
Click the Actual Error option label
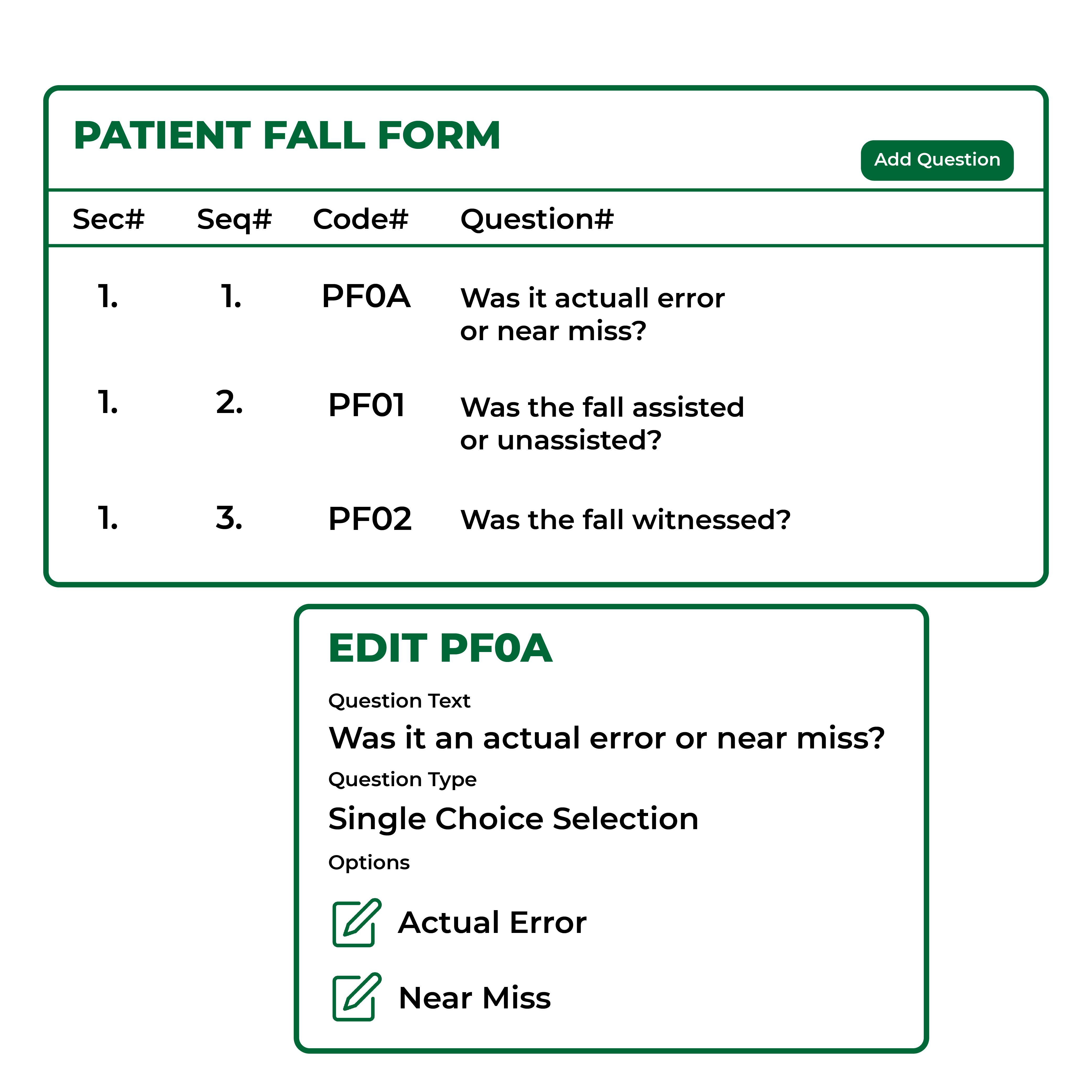492,922
